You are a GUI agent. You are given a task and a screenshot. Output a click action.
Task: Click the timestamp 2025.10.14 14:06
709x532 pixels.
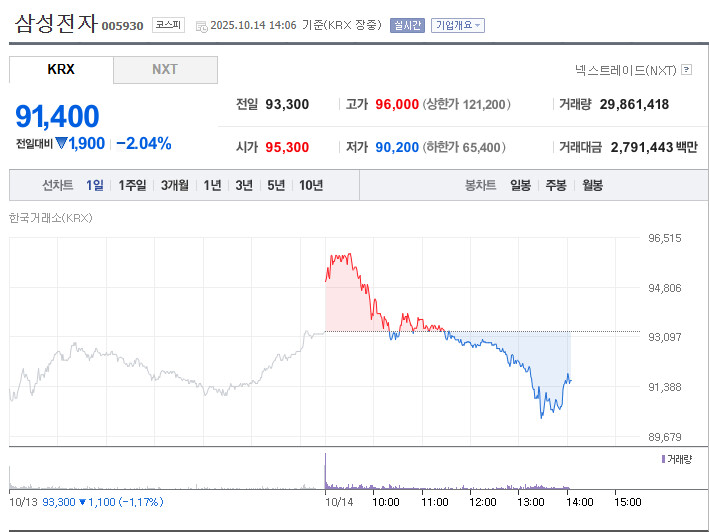[x=253, y=25]
